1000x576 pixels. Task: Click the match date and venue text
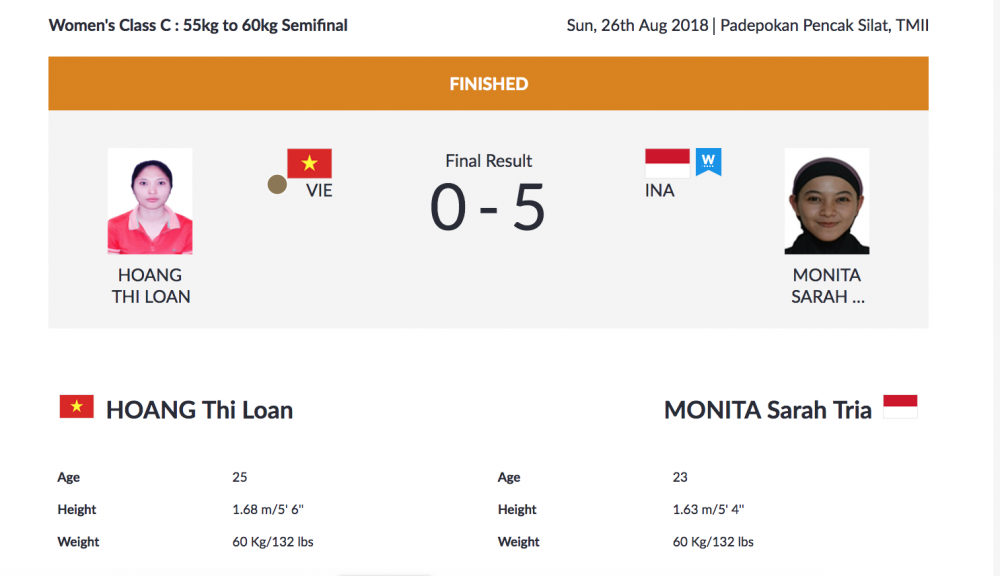click(x=747, y=25)
